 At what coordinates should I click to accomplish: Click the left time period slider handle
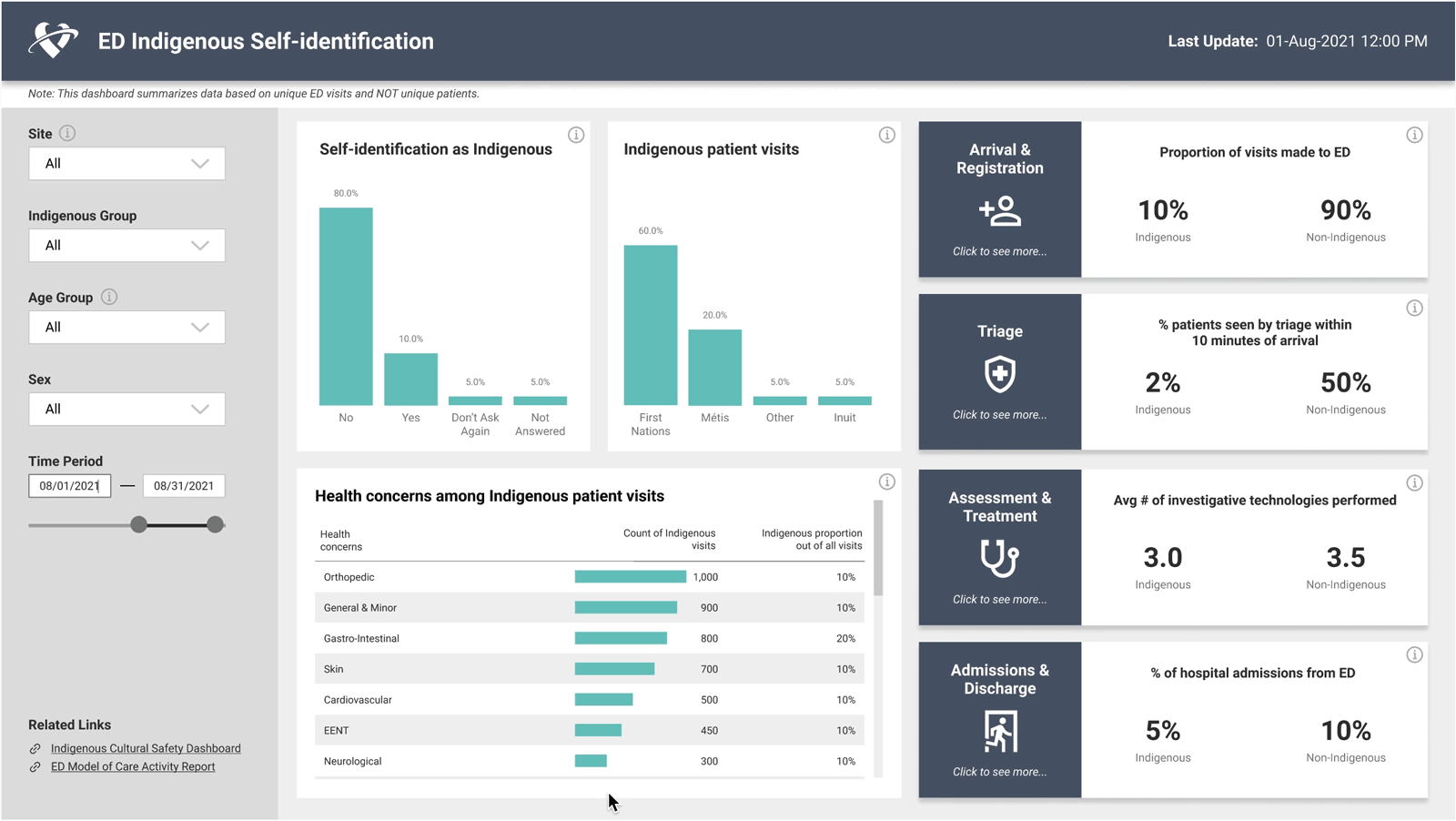coord(138,524)
